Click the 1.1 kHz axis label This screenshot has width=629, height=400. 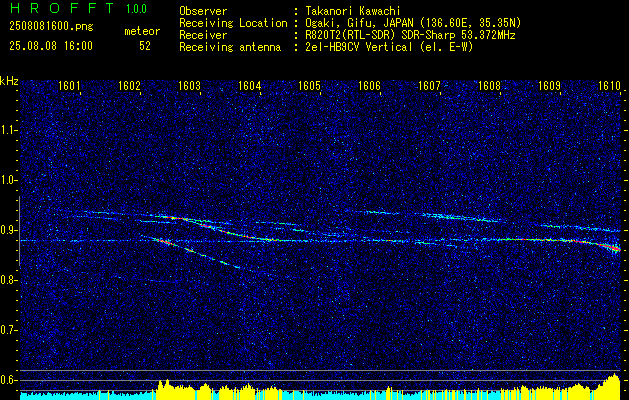(x=8, y=130)
